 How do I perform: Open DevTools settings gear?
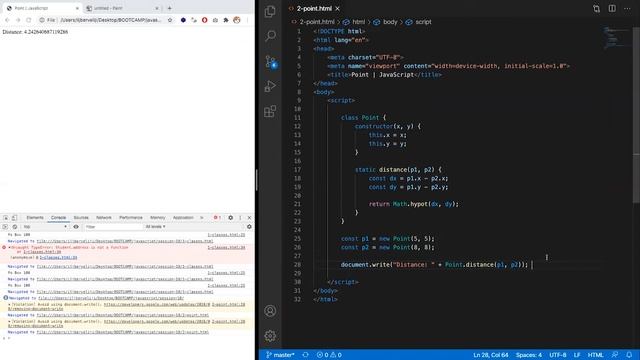tap(231, 218)
